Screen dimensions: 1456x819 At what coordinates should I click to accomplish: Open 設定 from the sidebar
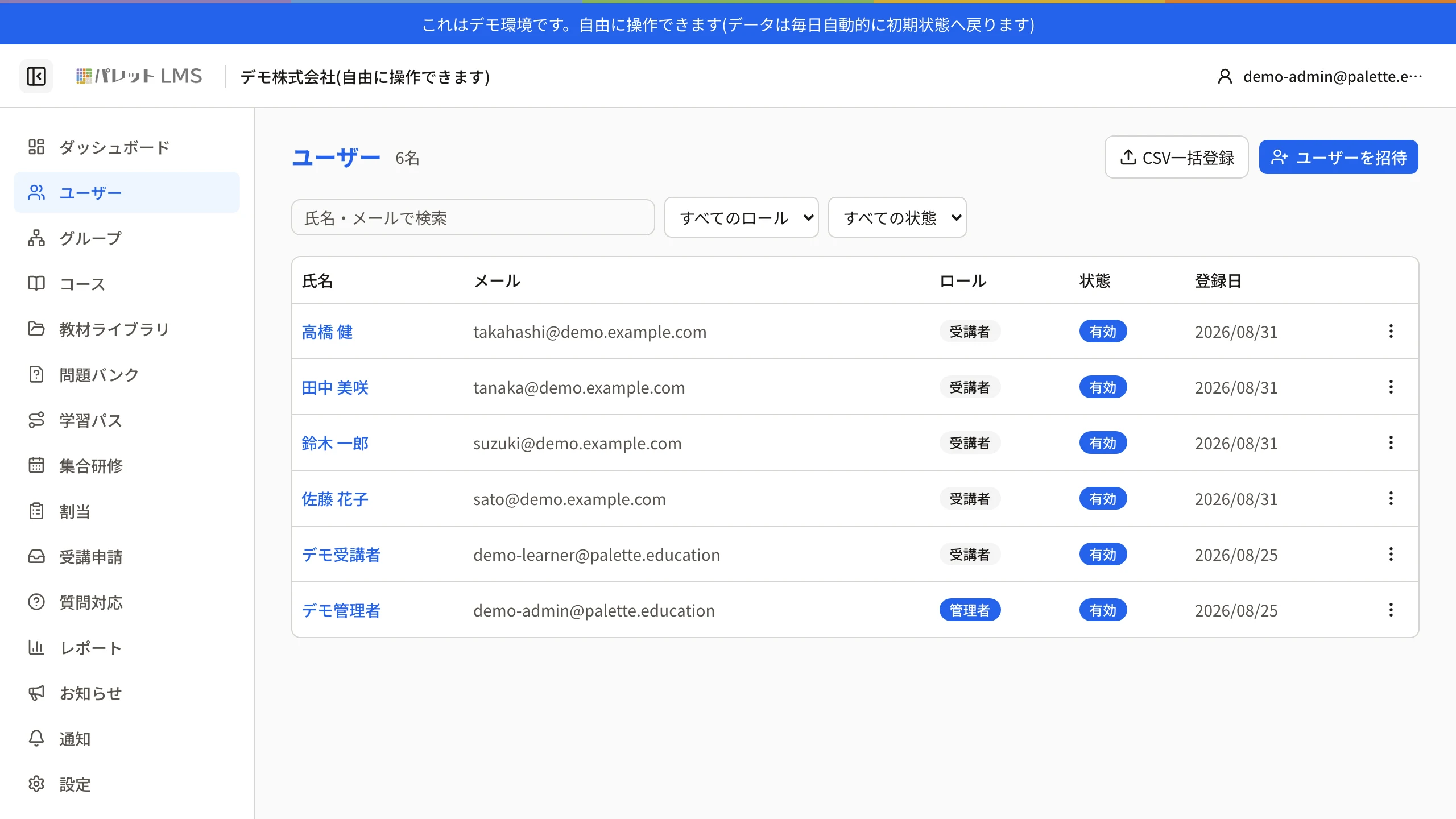127,784
